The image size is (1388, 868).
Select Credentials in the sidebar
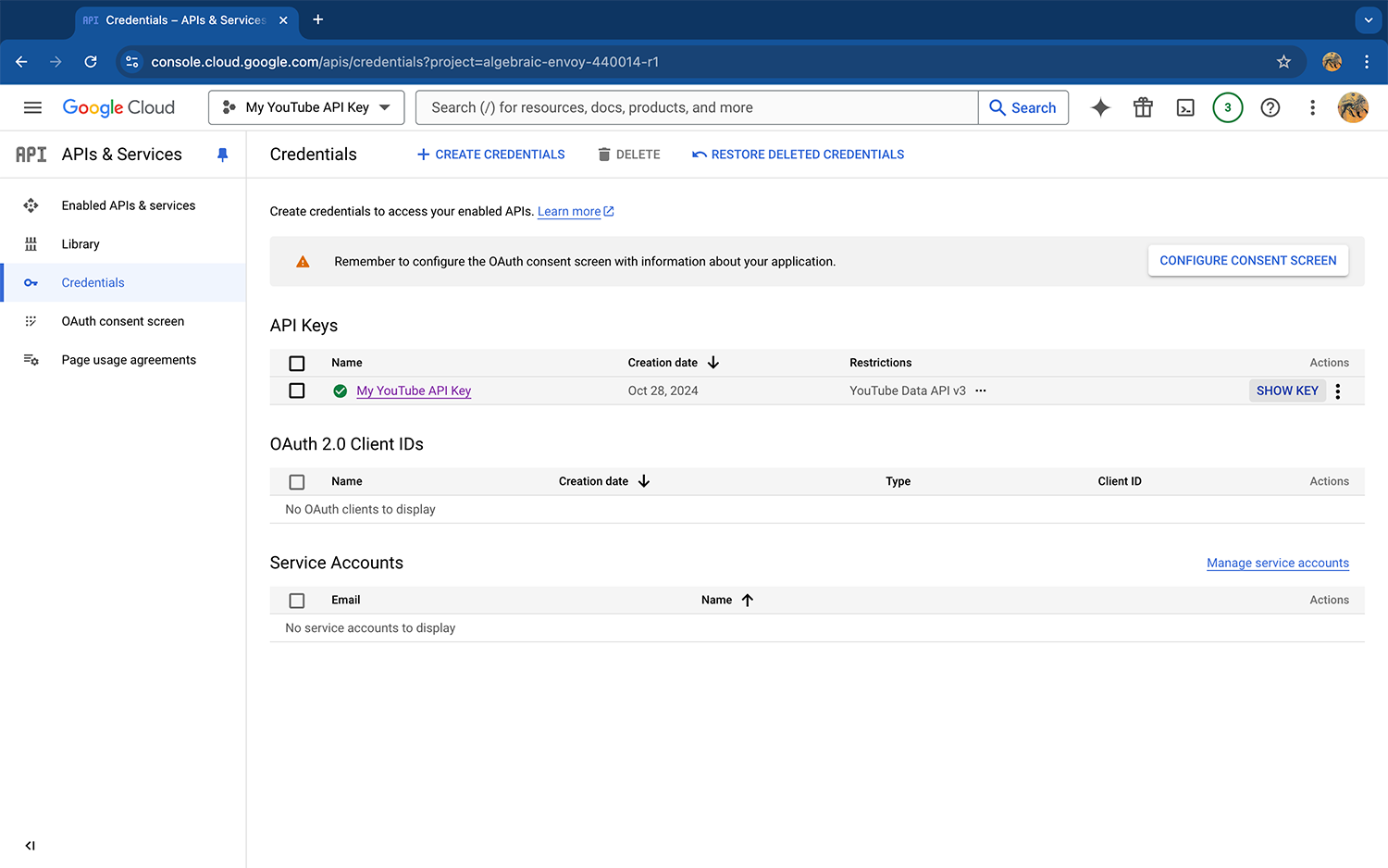point(124,282)
